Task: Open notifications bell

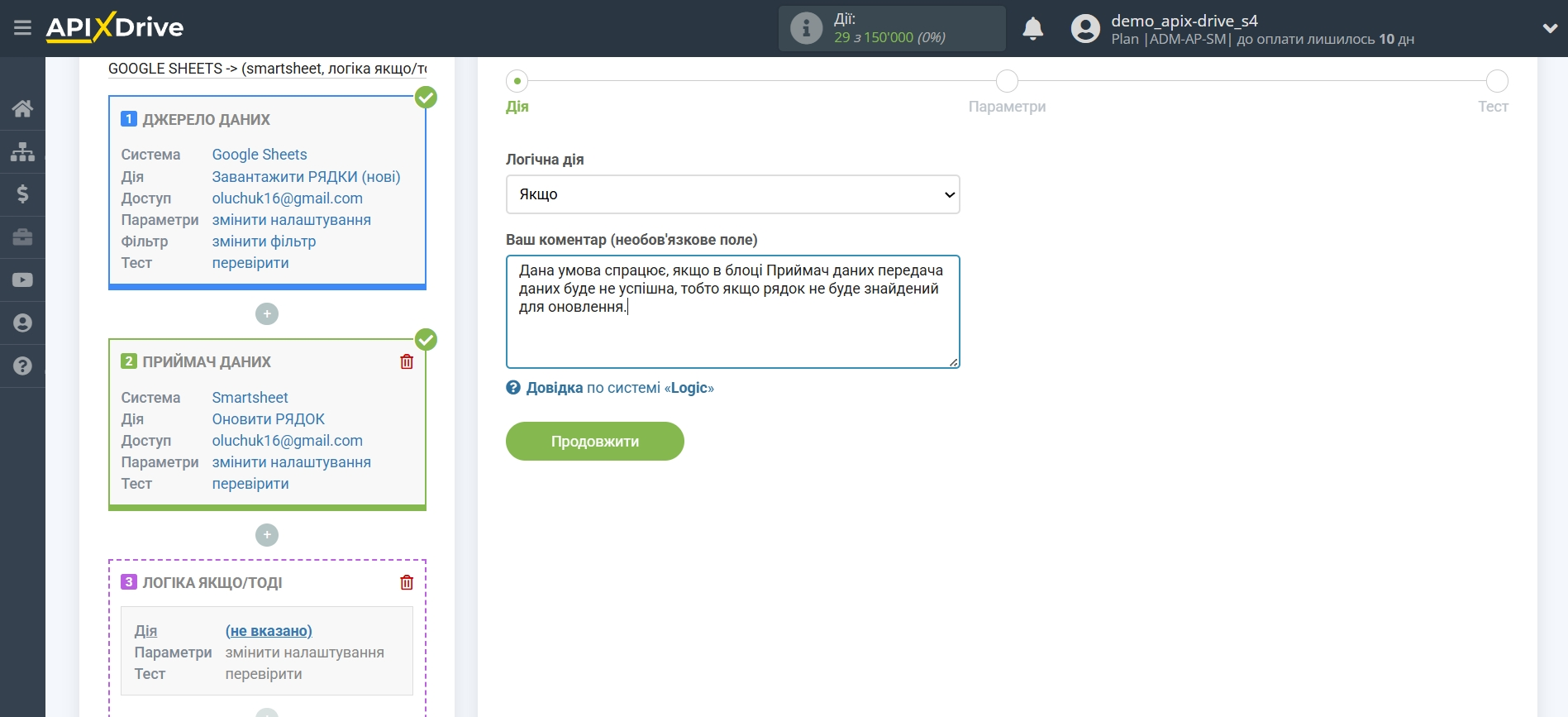Action: pos(1032,29)
